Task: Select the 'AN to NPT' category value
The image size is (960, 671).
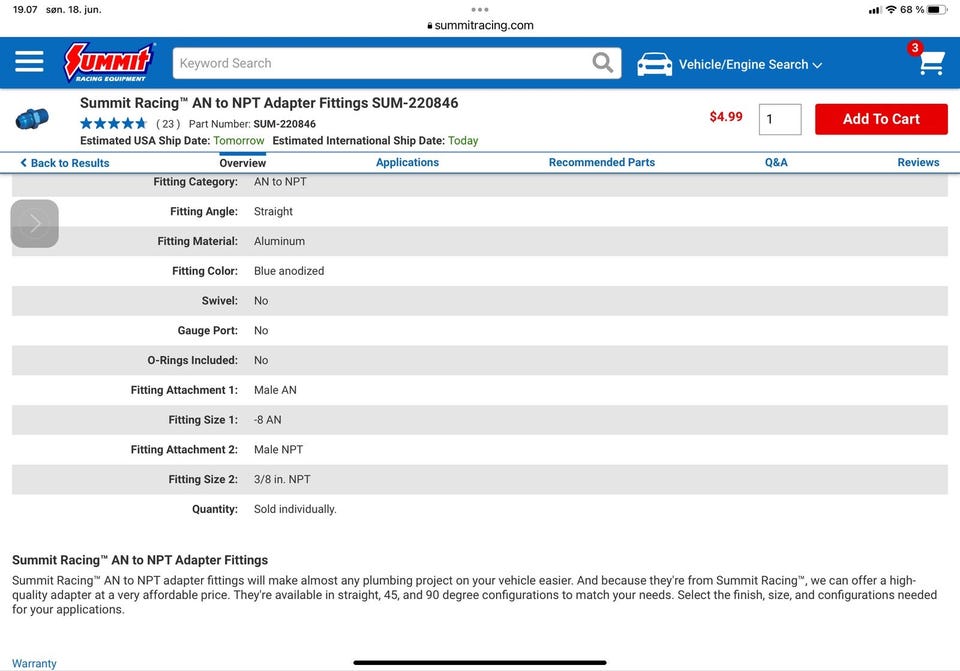Action: 280,182
